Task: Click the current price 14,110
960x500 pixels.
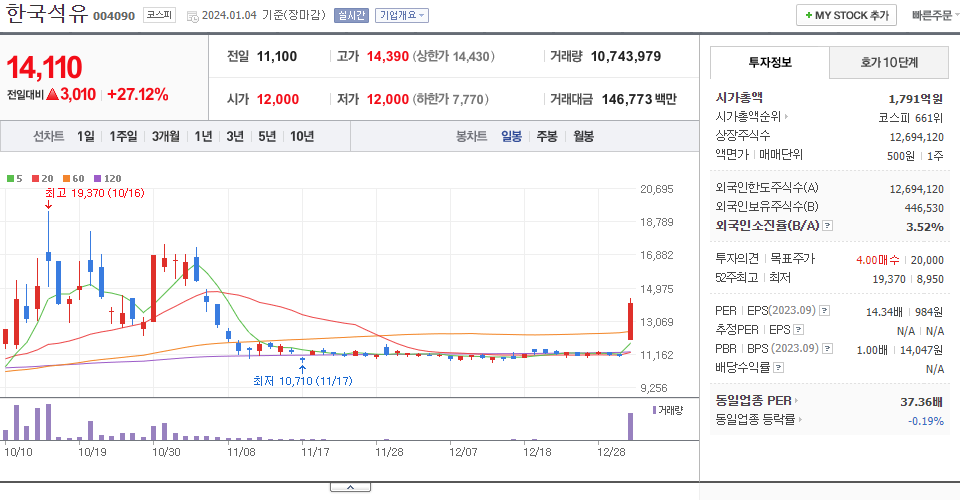Action: click(x=44, y=67)
